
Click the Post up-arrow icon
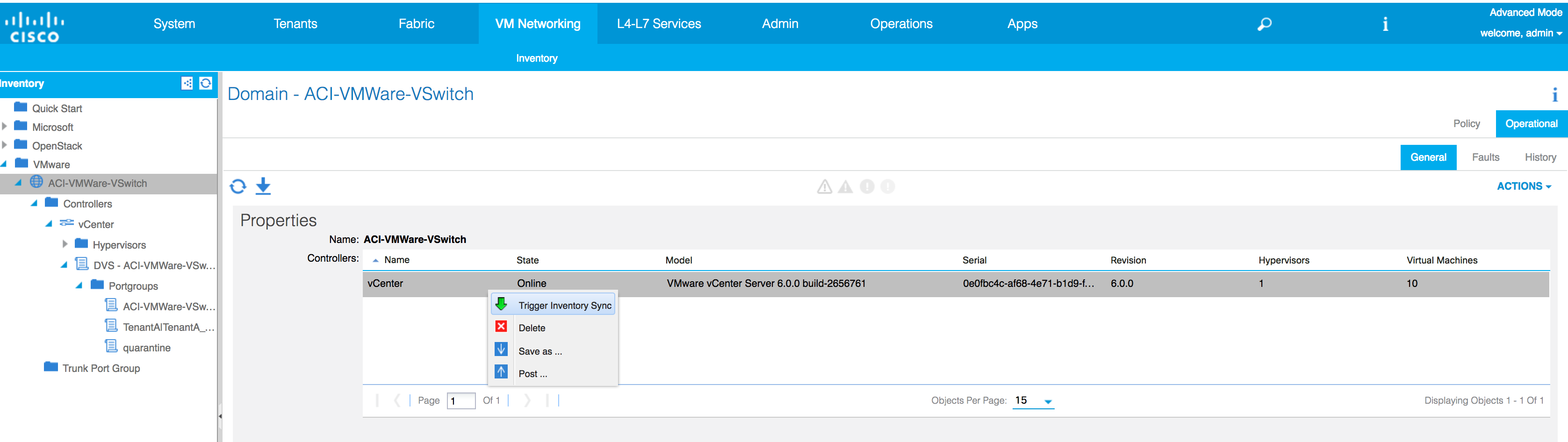(x=501, y=371)
